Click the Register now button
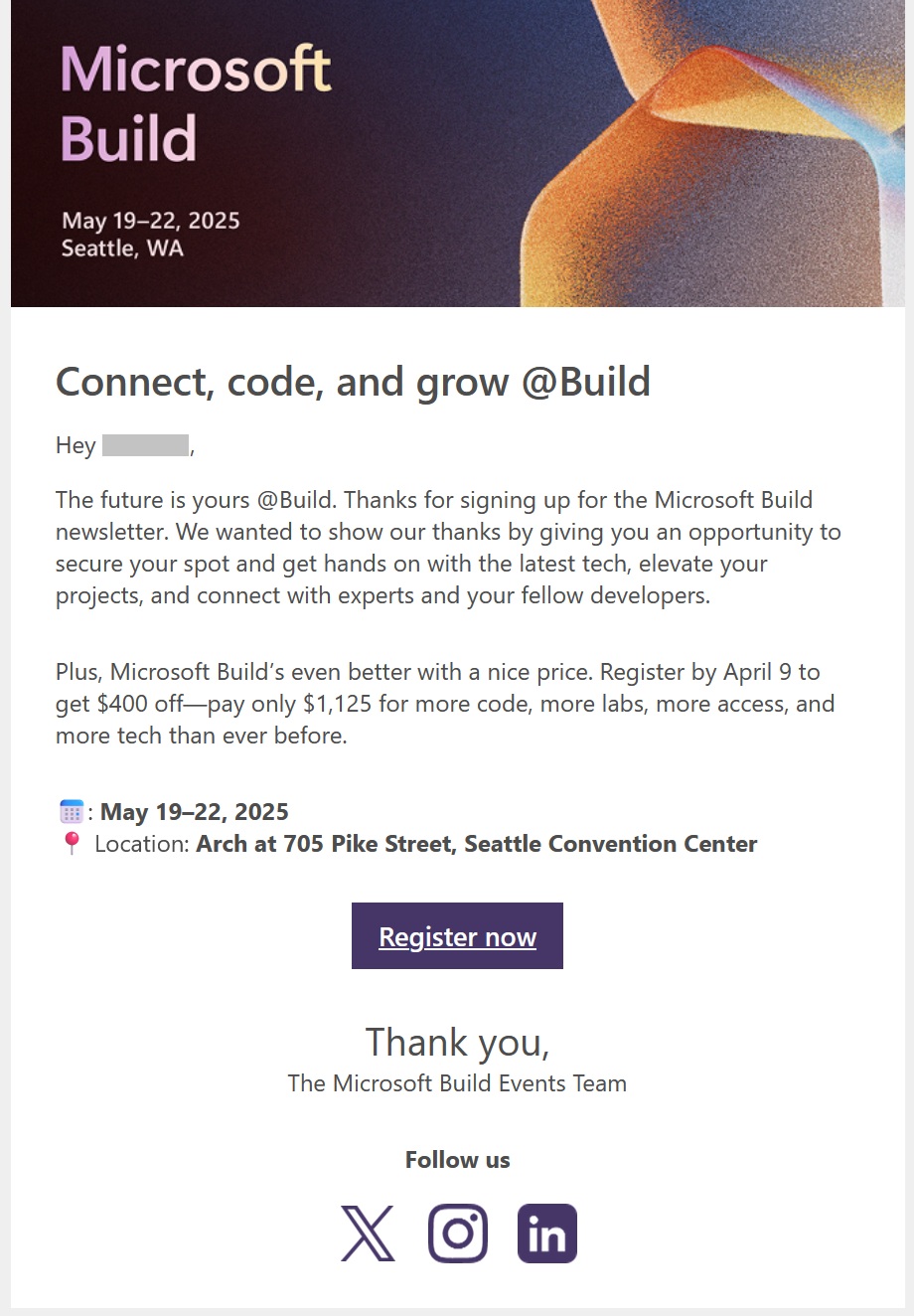Screen dimensions: 914x1316 pos(457,935)
